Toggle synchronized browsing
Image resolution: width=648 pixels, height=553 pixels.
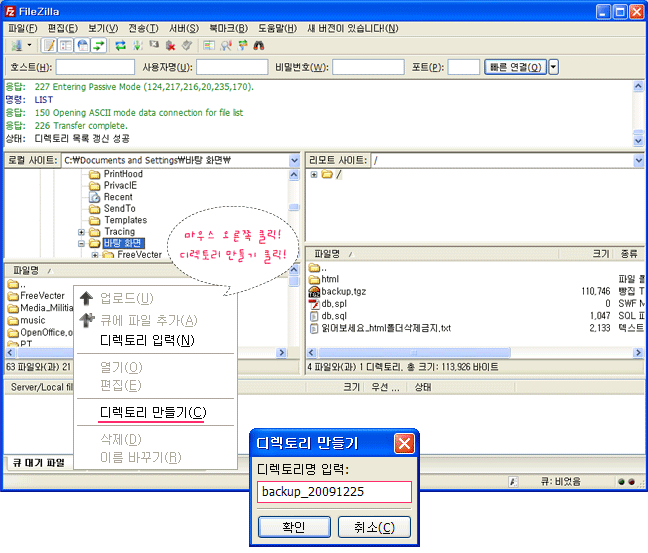pos(242,45)
